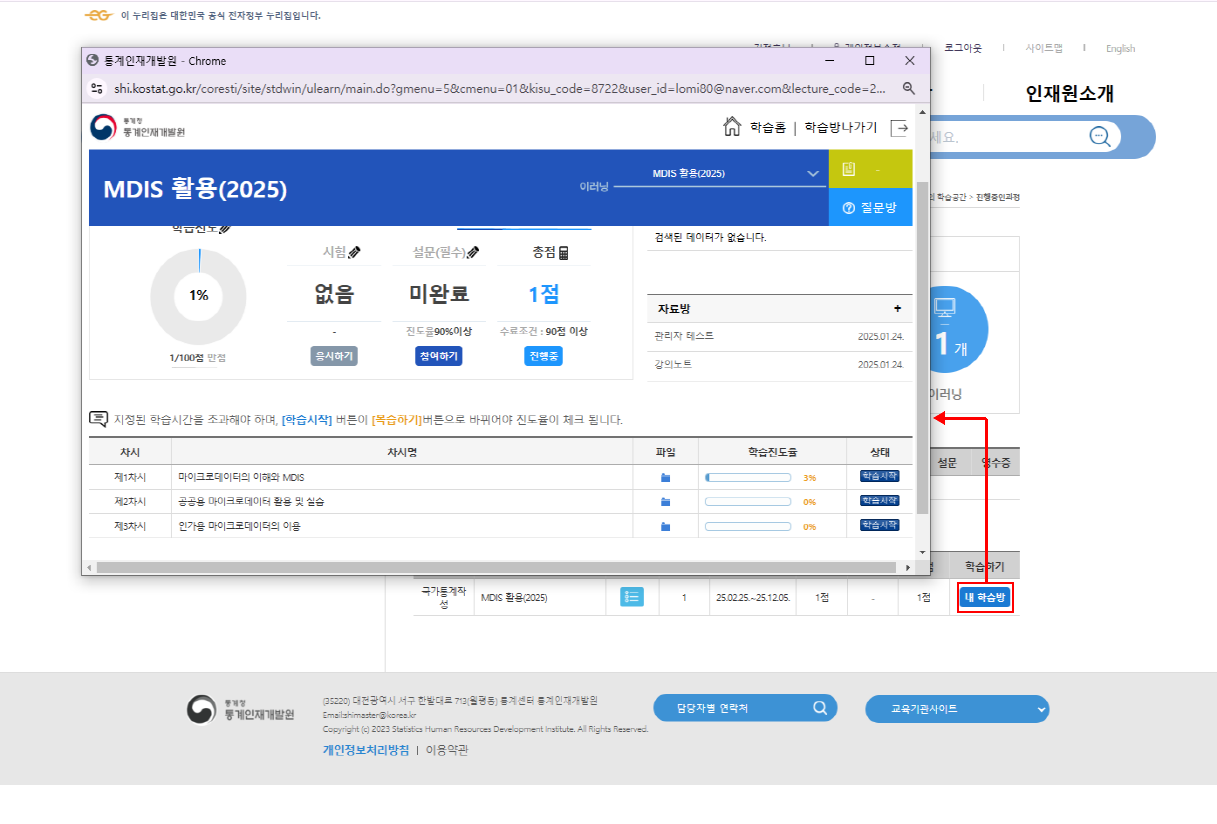This screenshot has height=824, width=1217.
Task: Open the 관리자 테스트 resource entry
Action: (684, 336)
